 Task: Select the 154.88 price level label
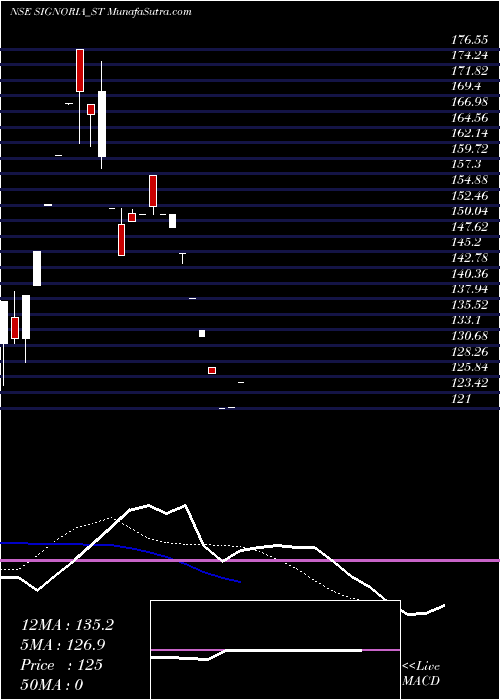click(x=469, y=180)
